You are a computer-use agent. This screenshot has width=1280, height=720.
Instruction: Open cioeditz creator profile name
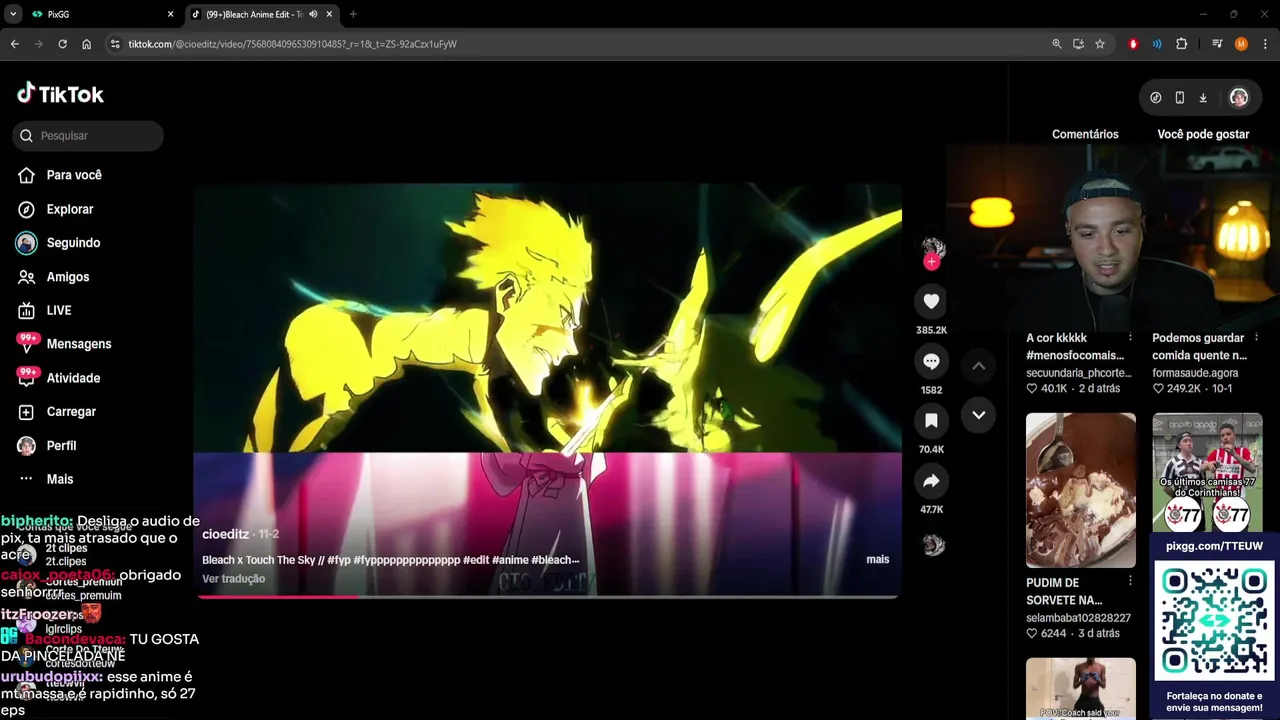coord(225,534)
